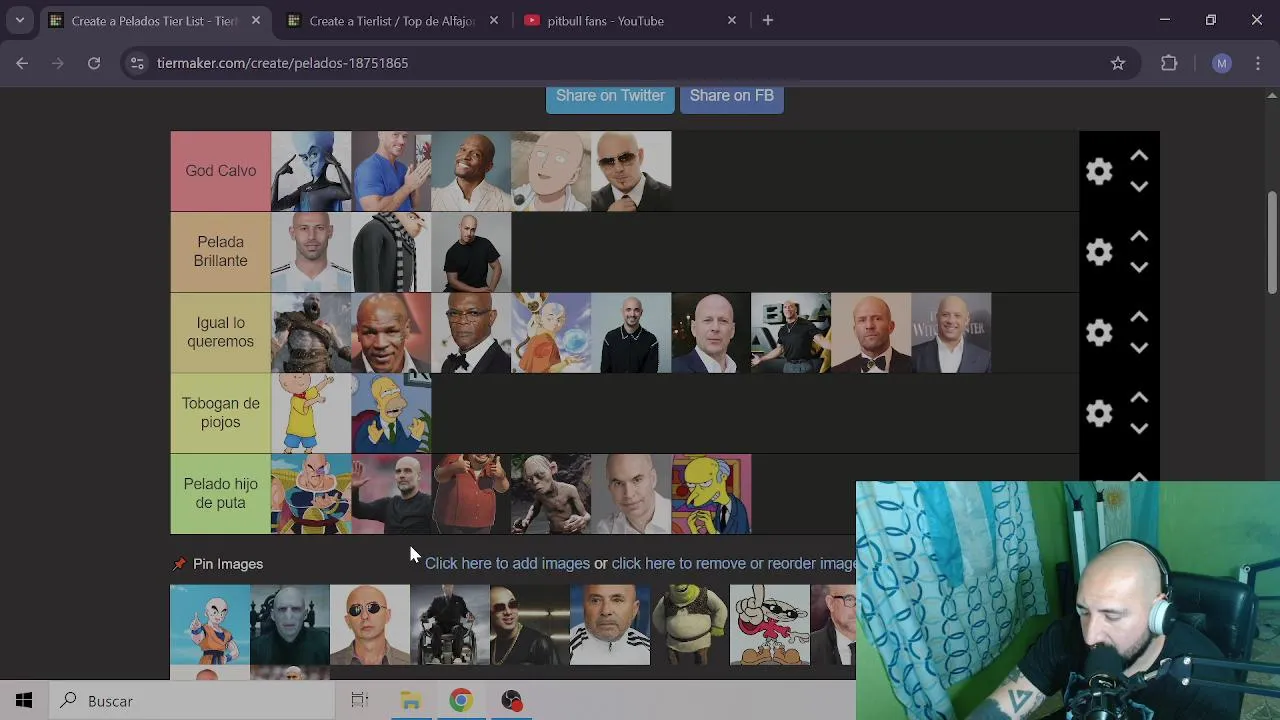The width and height of the screenshot is (1280, 720).
Task: Select Aang avatar image in third row
Action: 551,333
